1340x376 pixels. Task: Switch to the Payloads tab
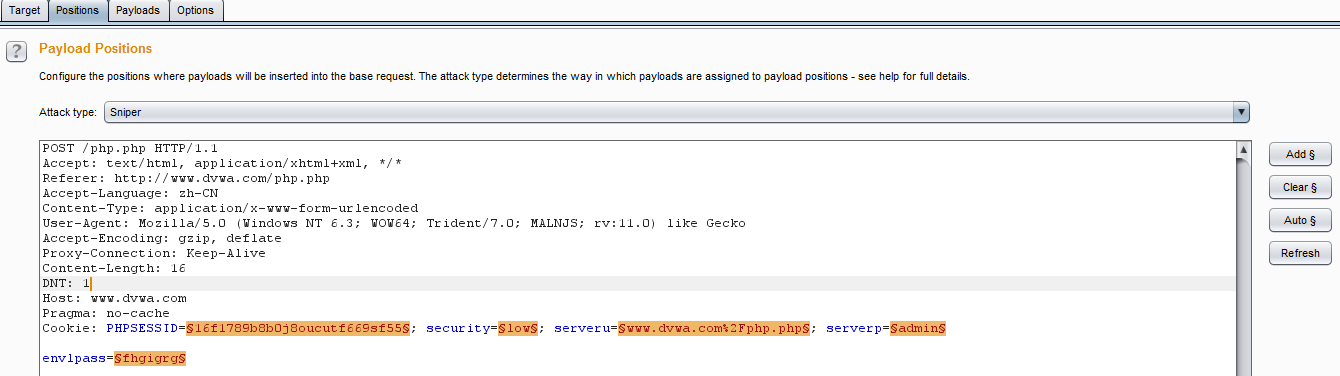(137, 10)
